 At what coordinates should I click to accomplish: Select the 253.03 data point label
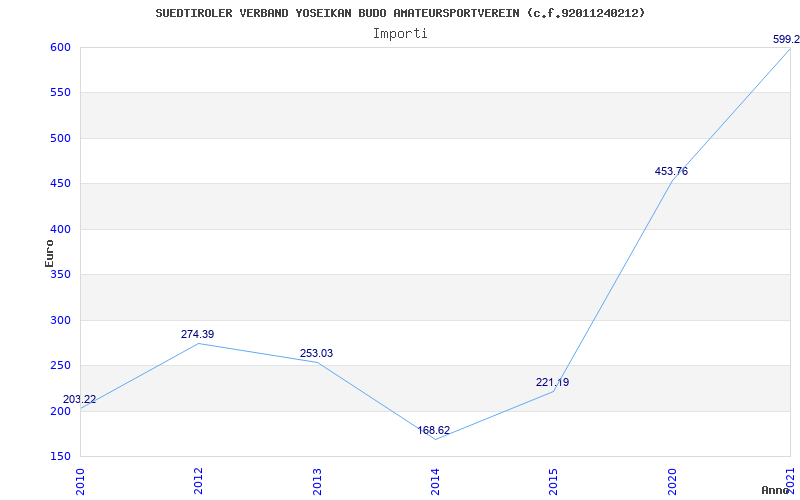coord(316,354)
